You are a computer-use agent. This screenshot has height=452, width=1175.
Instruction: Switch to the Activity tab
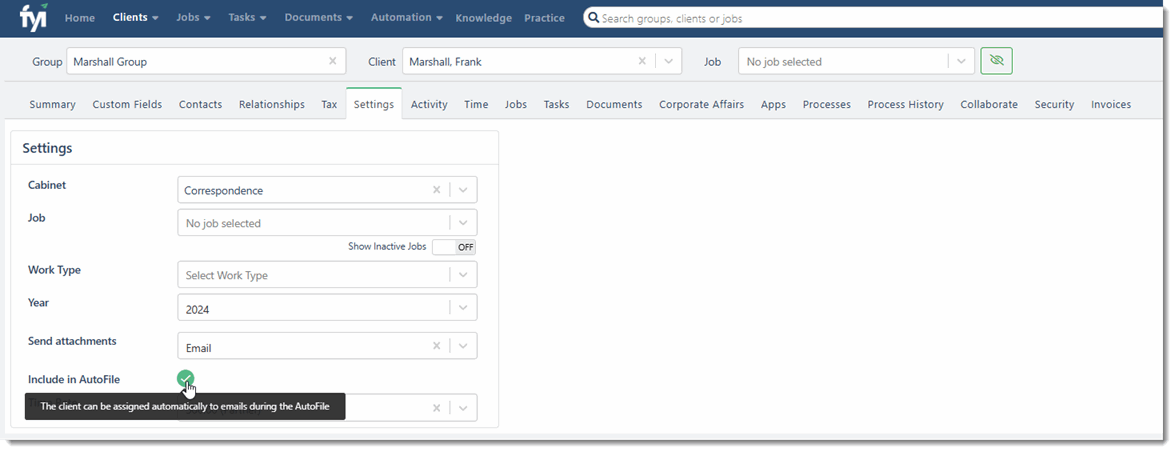(429, 104)
